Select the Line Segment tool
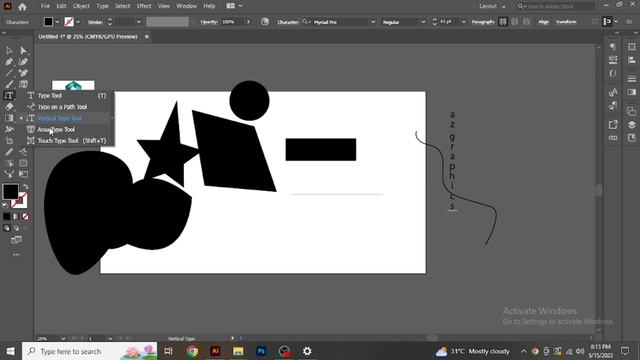 [9, 73]
